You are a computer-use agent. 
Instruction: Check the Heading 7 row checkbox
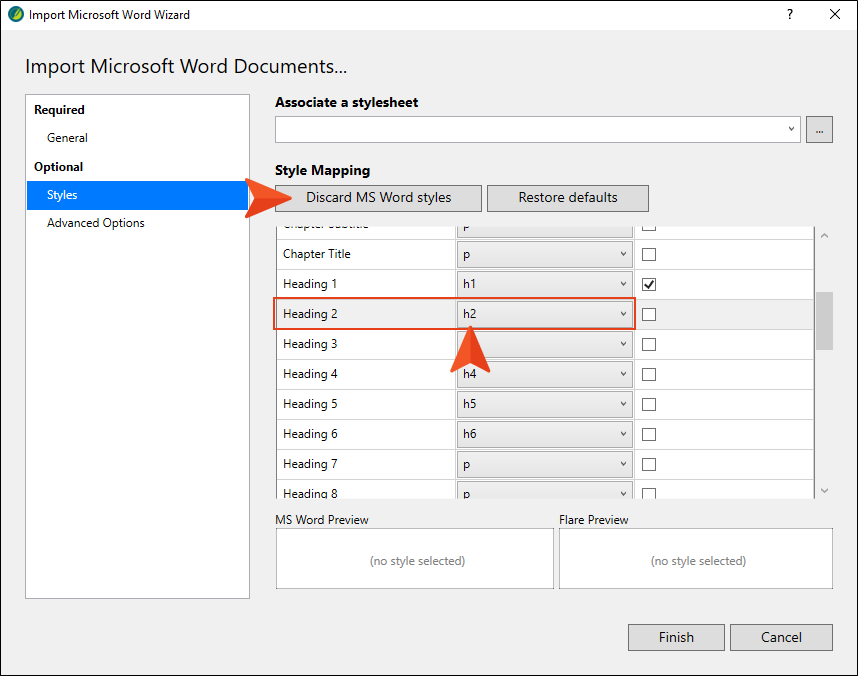[x=649, y=465]
